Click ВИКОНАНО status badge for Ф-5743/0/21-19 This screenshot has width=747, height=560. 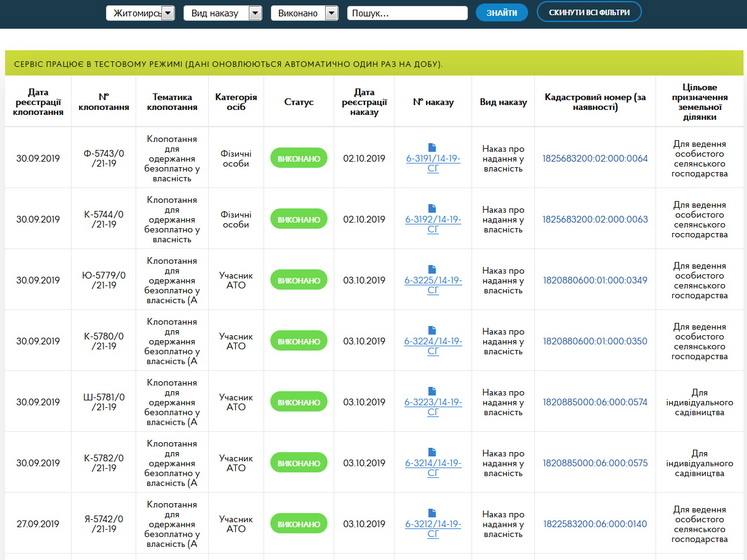click(299, 158)
